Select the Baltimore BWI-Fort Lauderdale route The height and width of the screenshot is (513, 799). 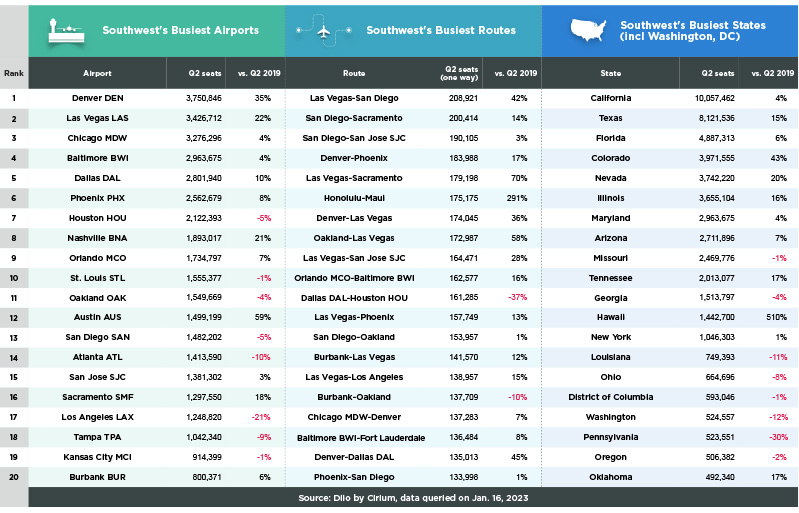coord(361,438)
